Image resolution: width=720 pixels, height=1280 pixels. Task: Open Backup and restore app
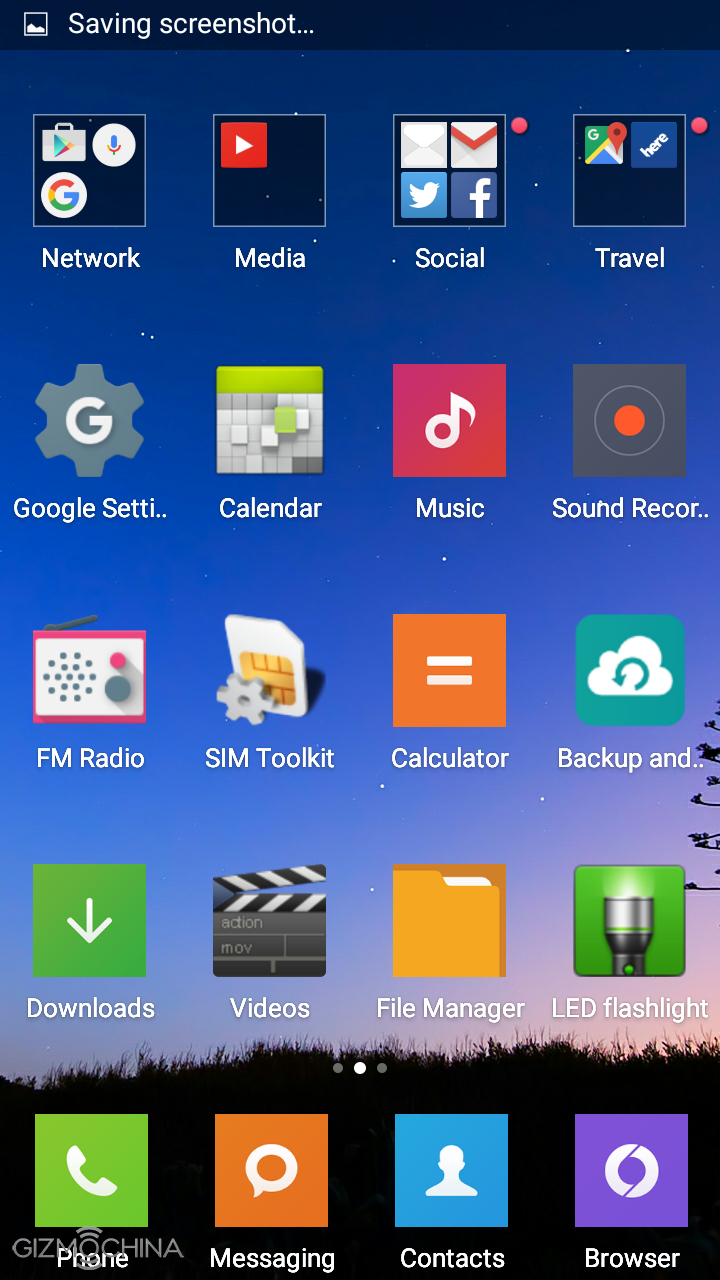(x=629, y=670)
